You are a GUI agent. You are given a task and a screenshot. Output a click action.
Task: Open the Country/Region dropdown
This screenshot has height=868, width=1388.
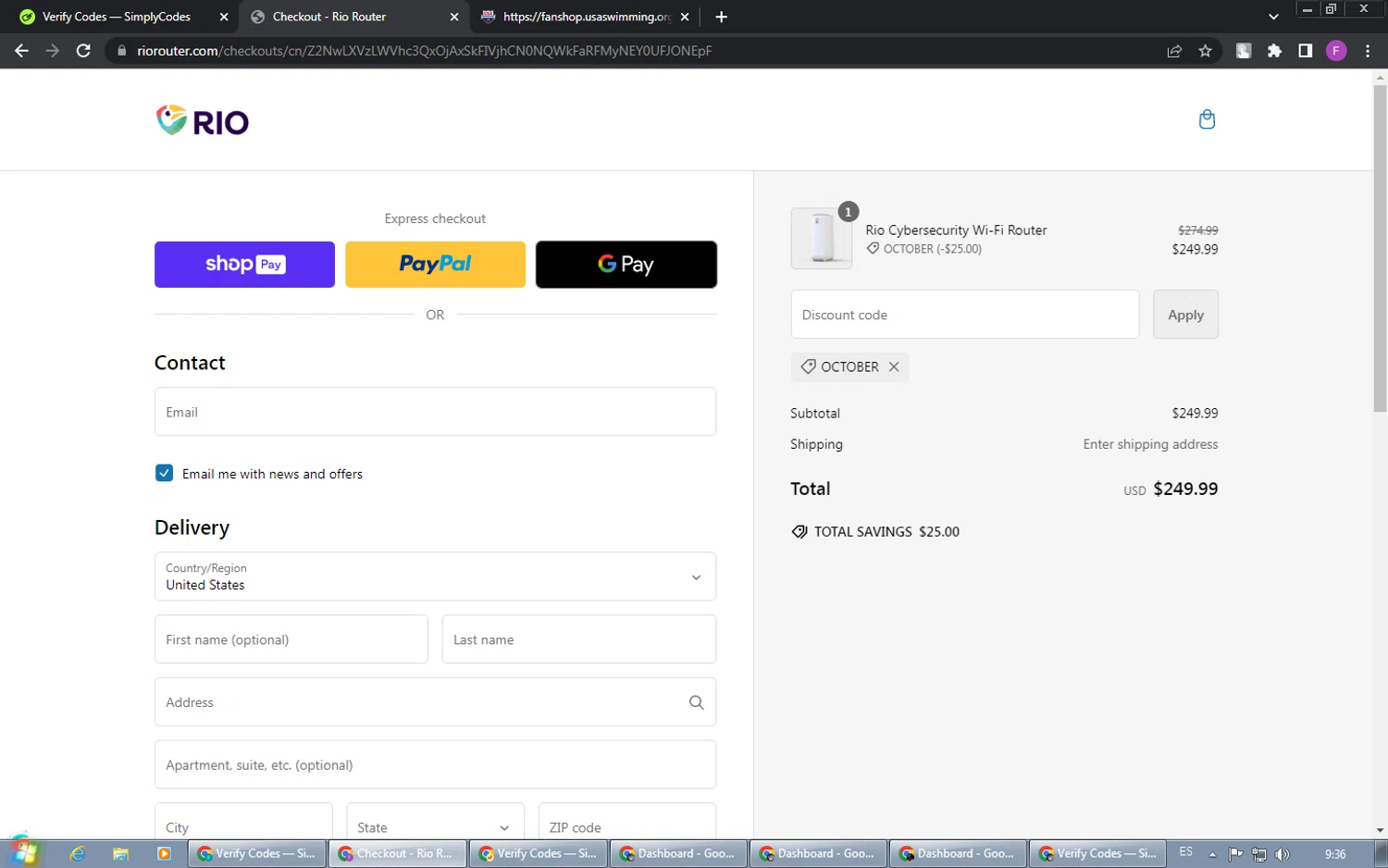pyautogui.click(x=435, y=577)
